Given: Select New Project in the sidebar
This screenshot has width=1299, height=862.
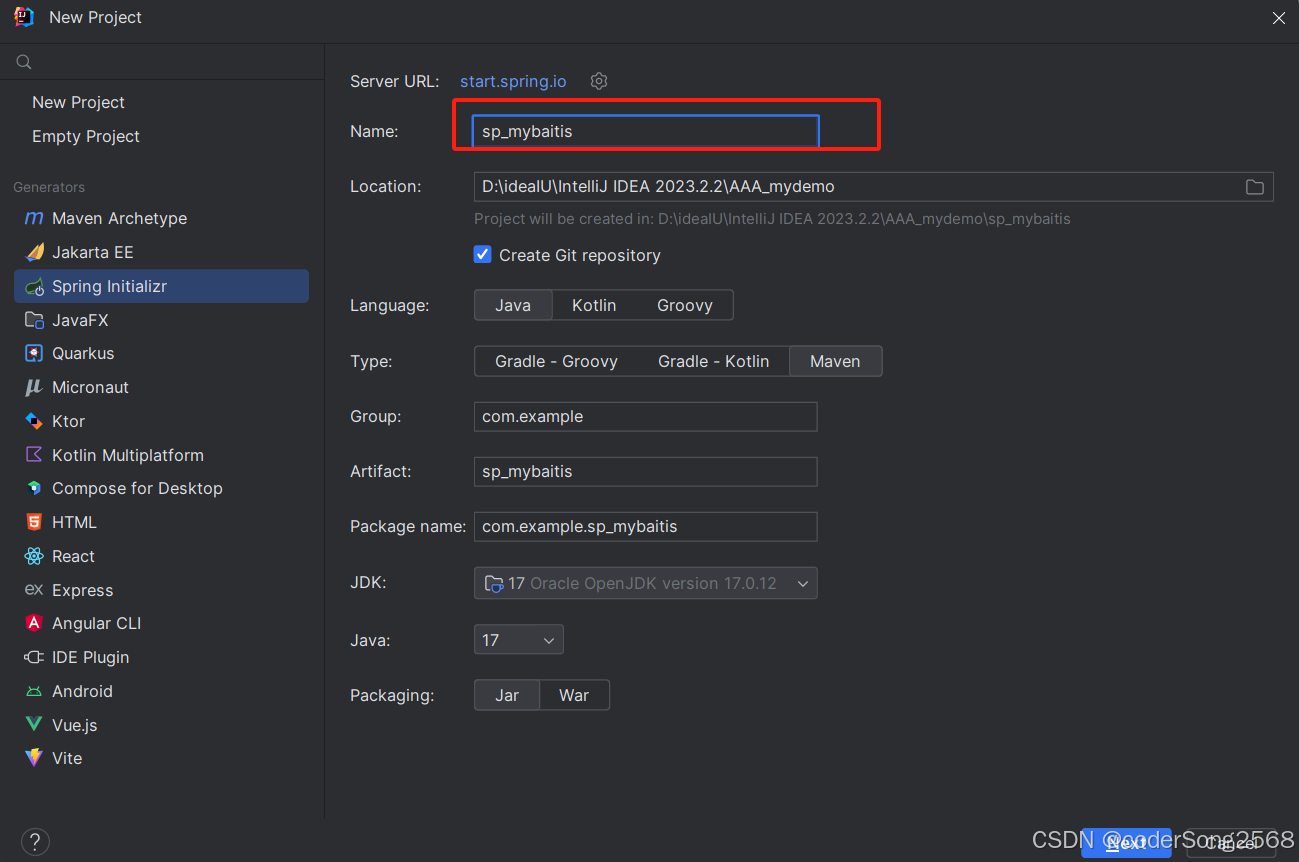Looking at the screenshot, I should tap(78, 102).
